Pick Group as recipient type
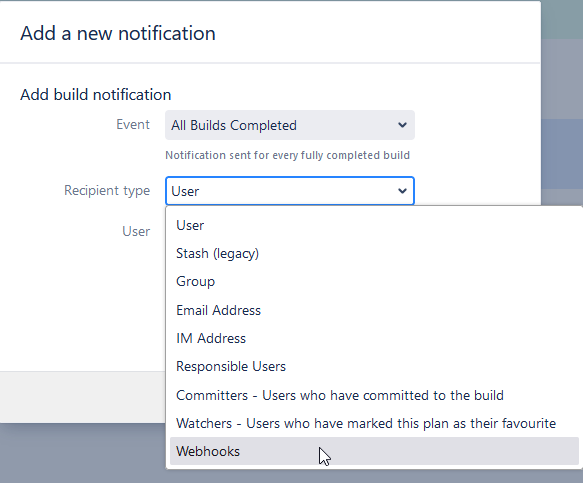The width and height of the screenshot is (583, 483). point(374,281)
